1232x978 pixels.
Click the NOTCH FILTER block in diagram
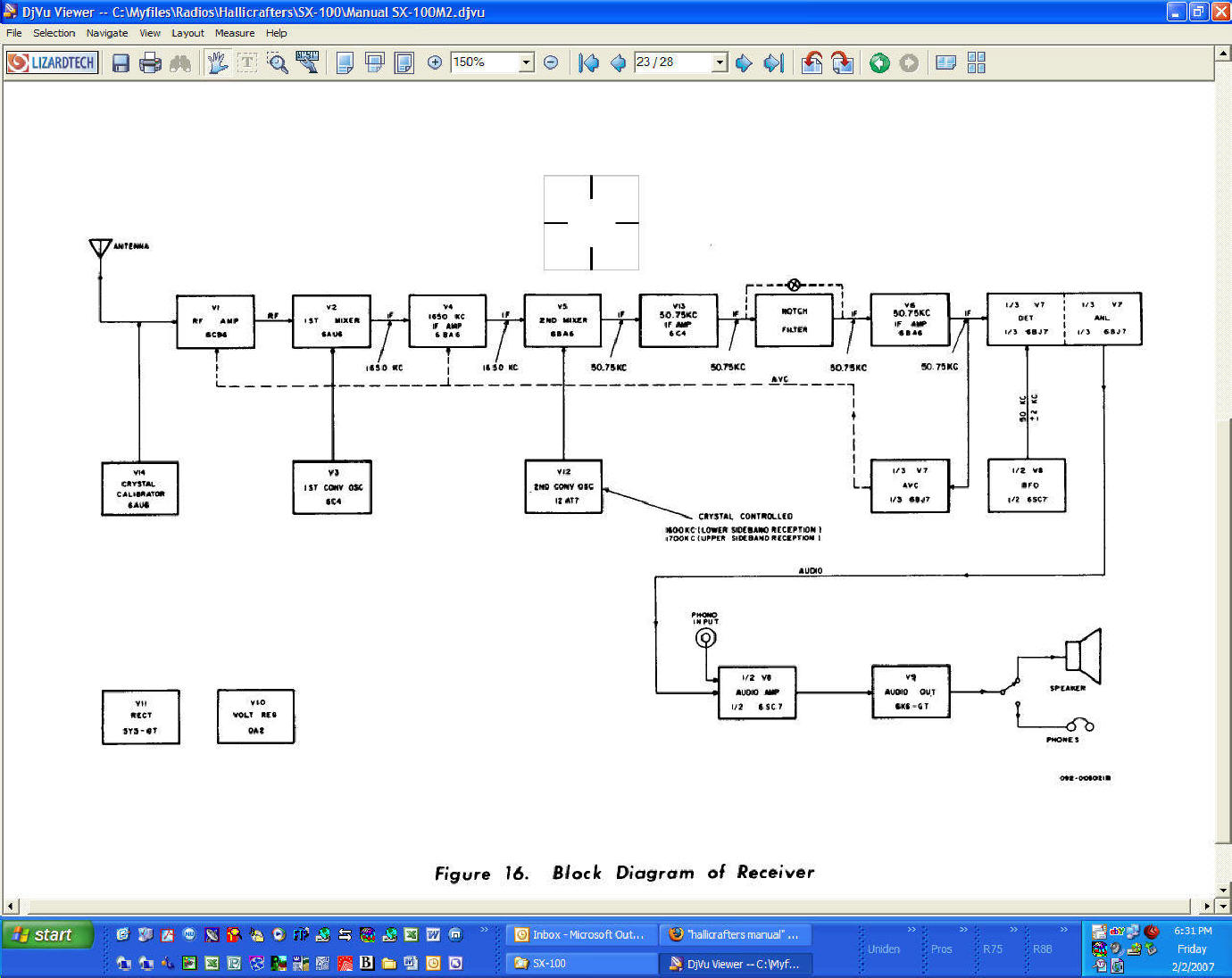click(794, 320)
